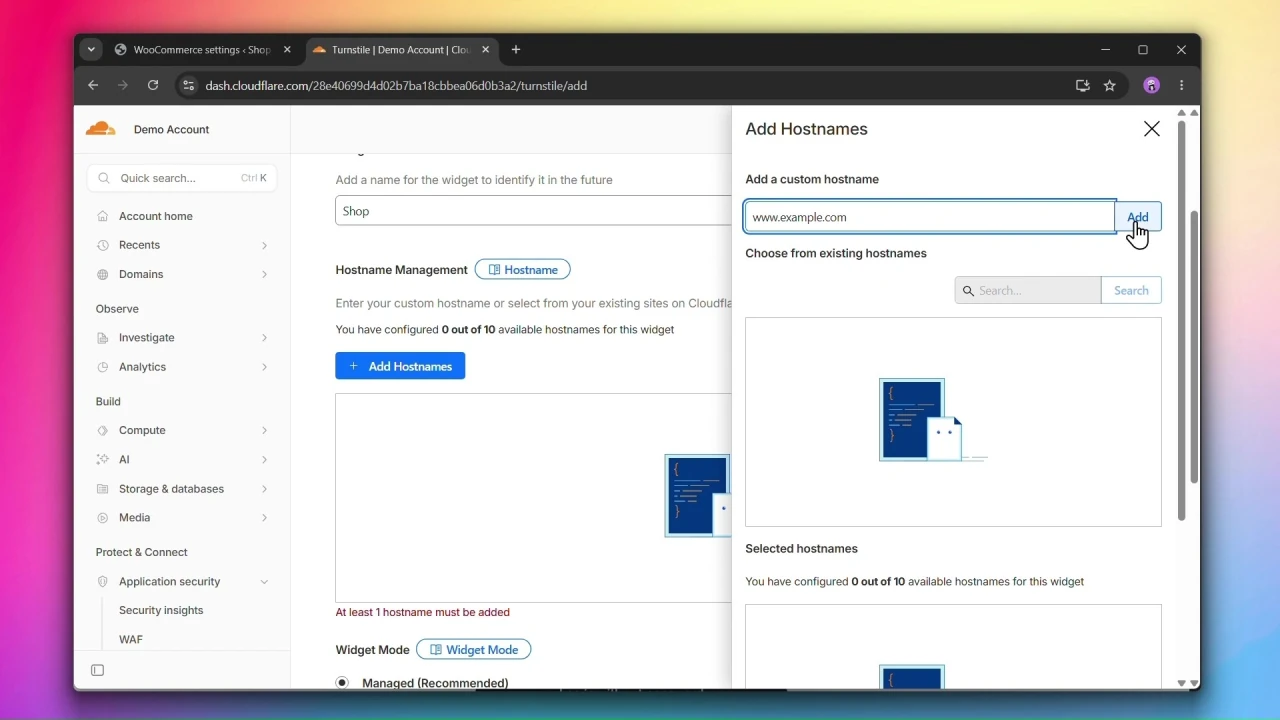Screen dimensions: 1280x720
Task: Click the Search button for hostnames
Action: (x=1131, y=290)
